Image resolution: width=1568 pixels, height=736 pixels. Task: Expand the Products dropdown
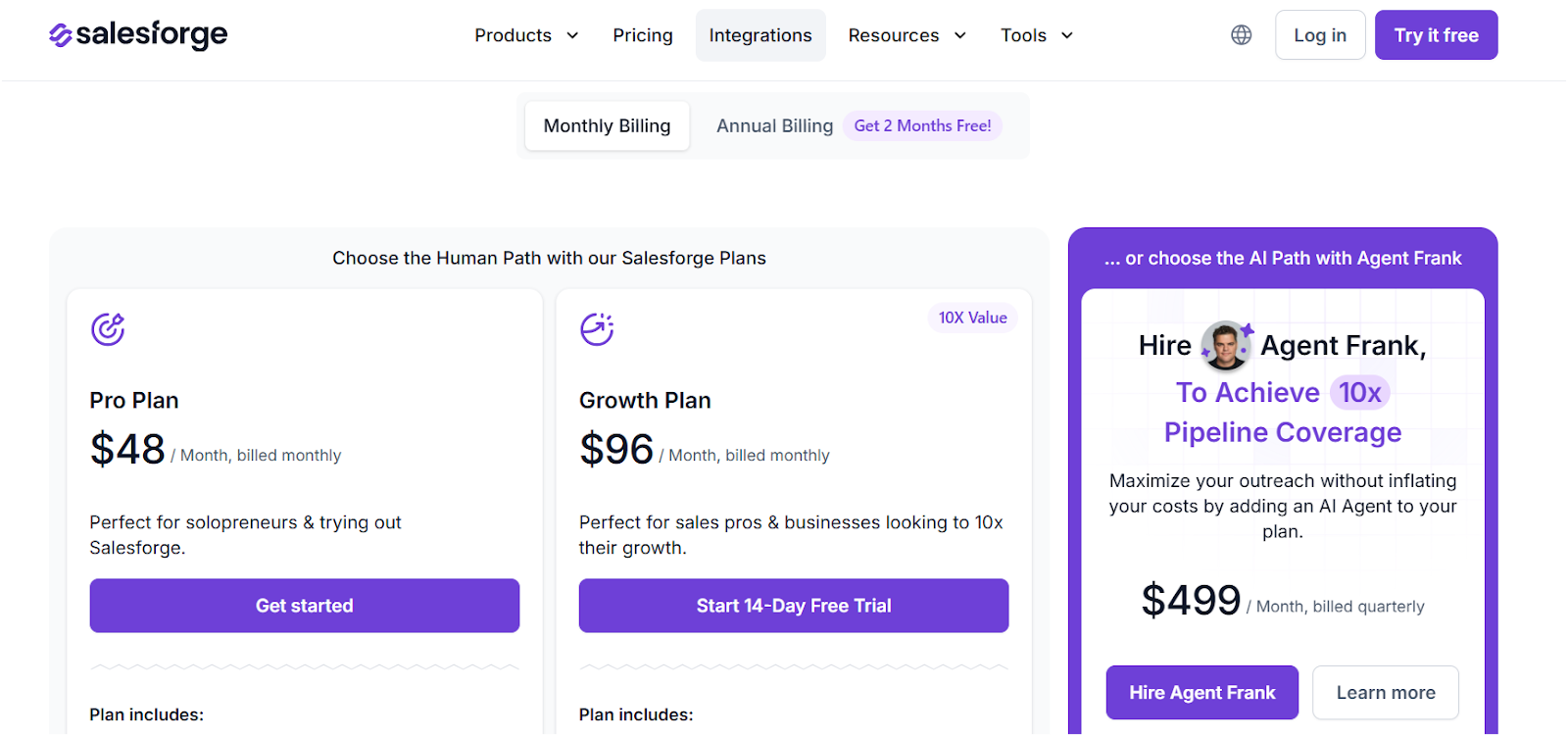[x=526, y=34]
